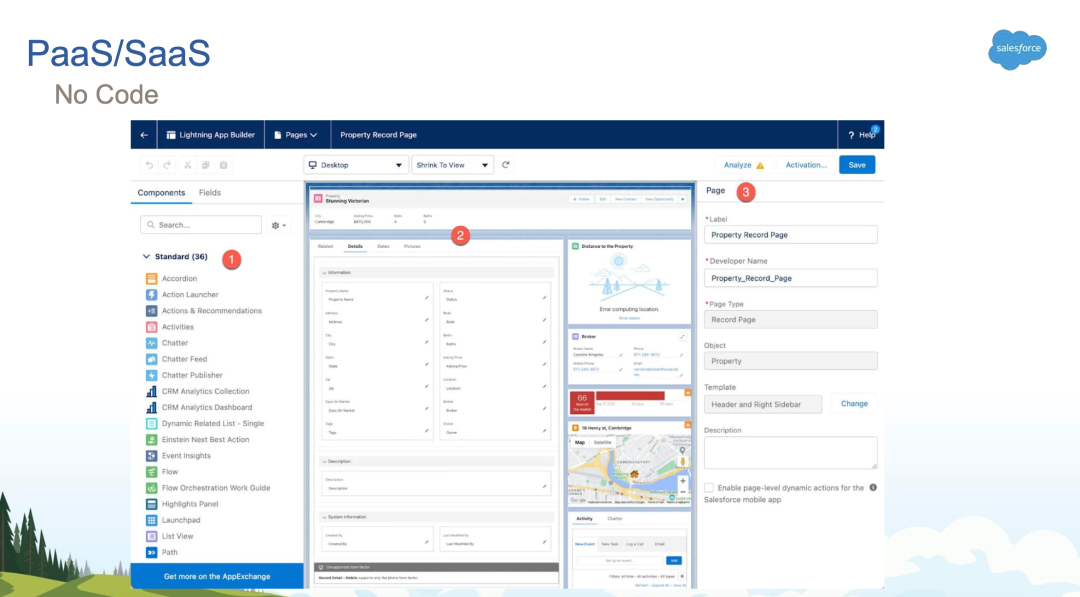1080x597 pixels.
Task: Click the Redo icon in the toolbar
Action: pyautogui.click(x=167, y=165)
